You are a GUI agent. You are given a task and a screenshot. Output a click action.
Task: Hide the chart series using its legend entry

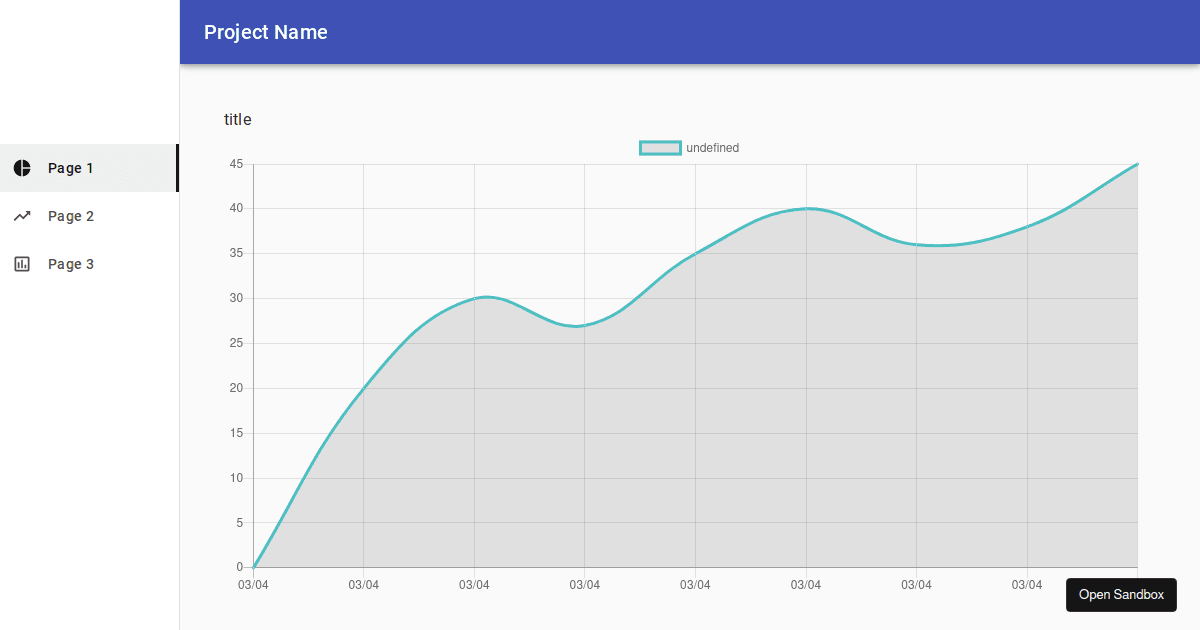(688, 147)
